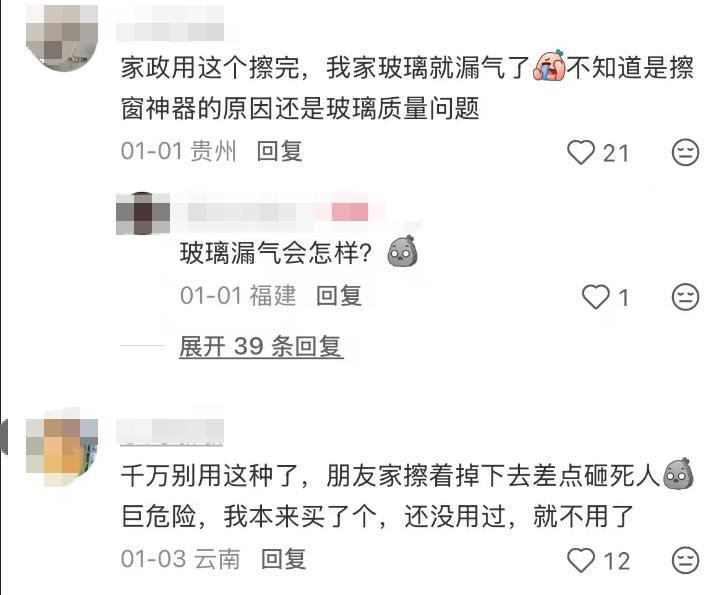This screenshot has height=595, width=722.
Task: Open the 云南 commenter's avatar
Action: pos(62,447)
